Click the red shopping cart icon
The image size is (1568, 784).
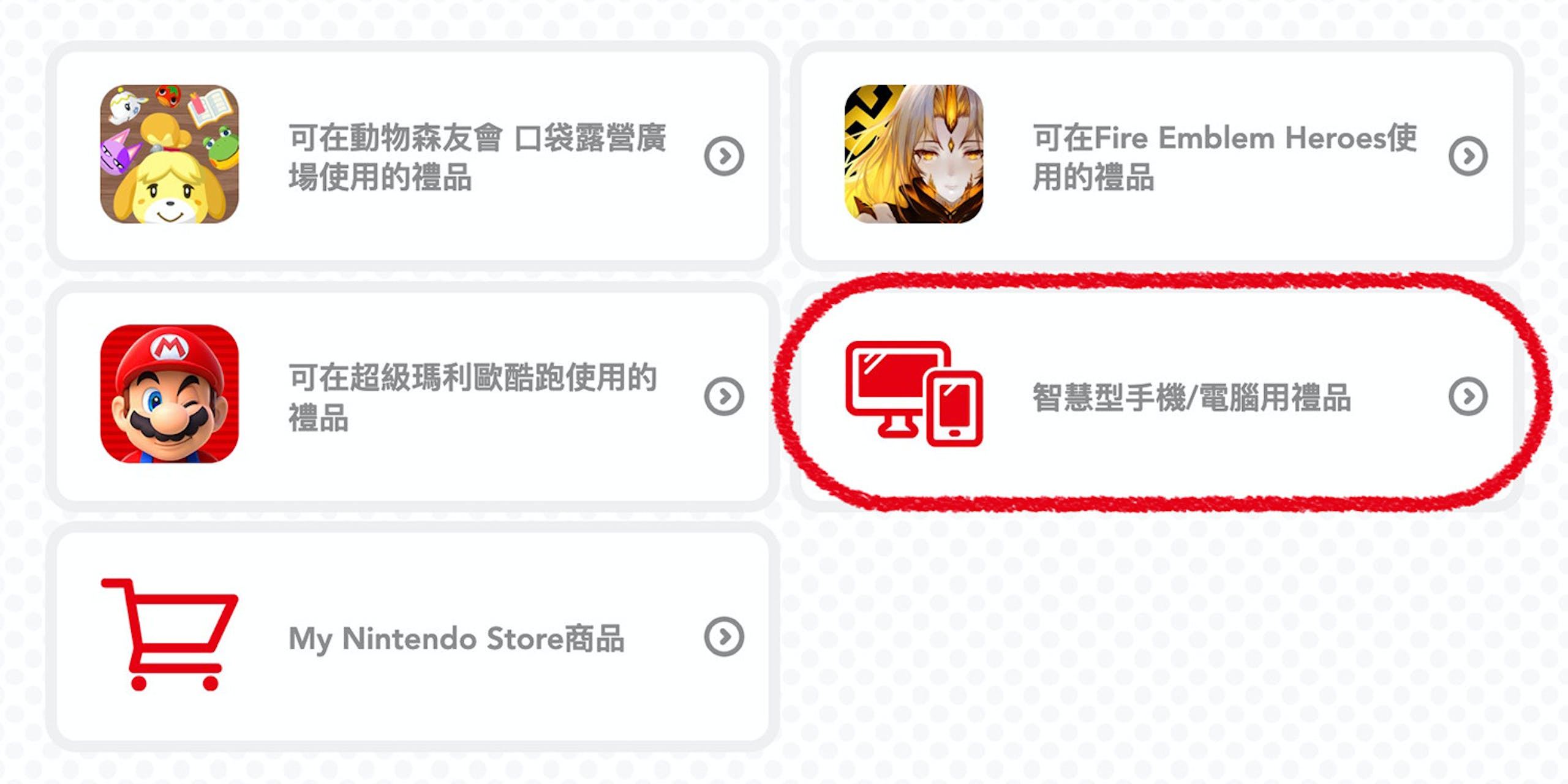tap(170, 635)
